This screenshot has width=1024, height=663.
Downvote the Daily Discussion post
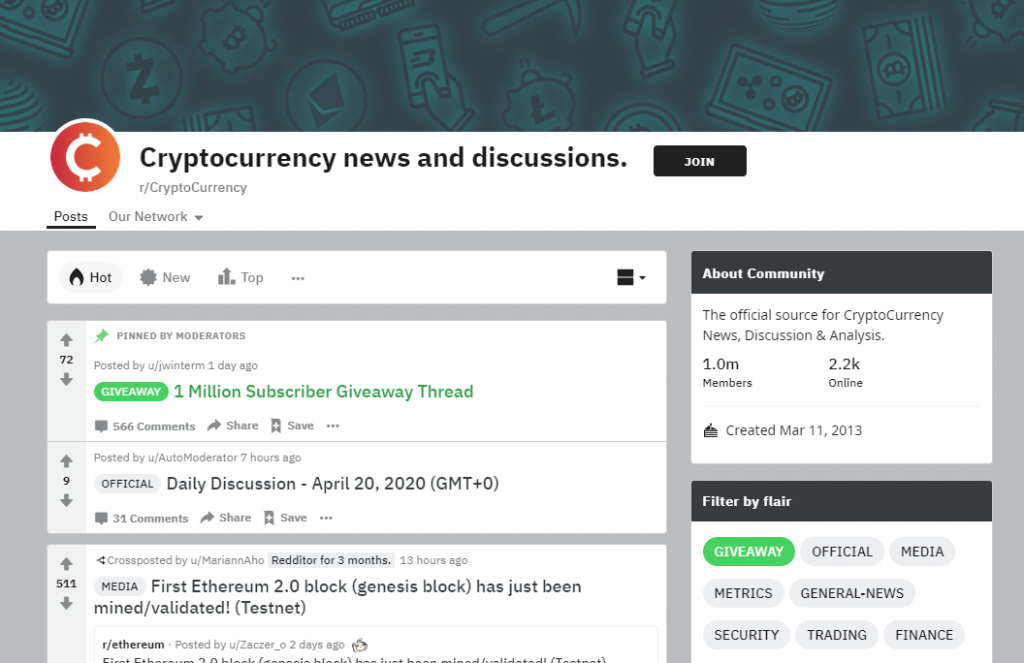(x=66, y=501)
